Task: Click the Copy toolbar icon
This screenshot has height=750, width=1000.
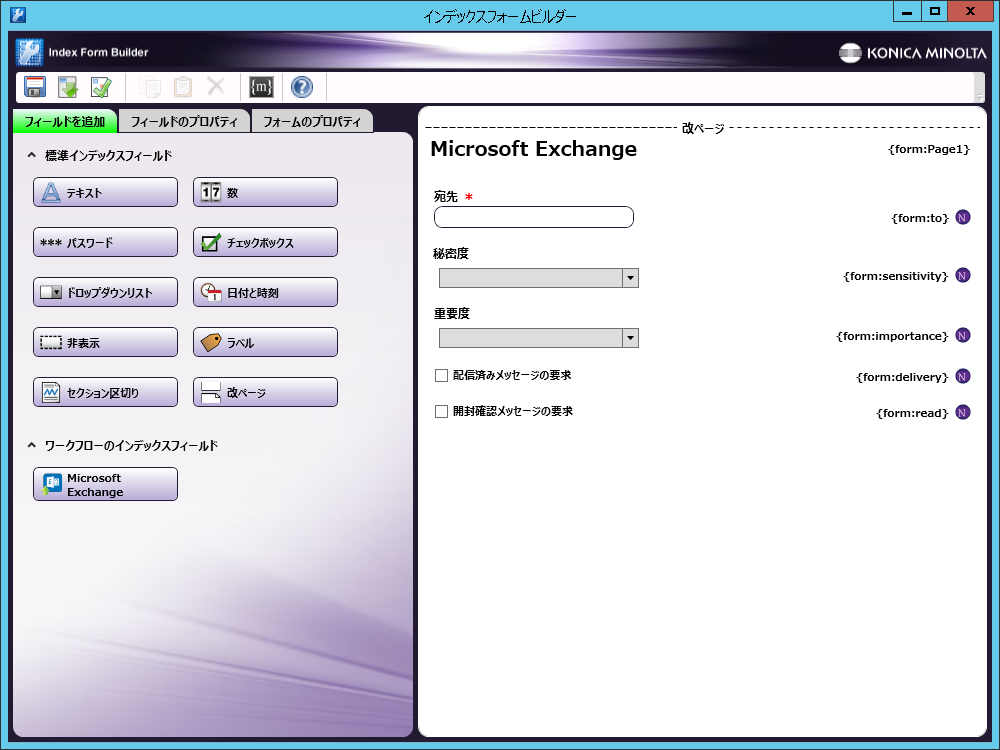Action: (150, 87)
